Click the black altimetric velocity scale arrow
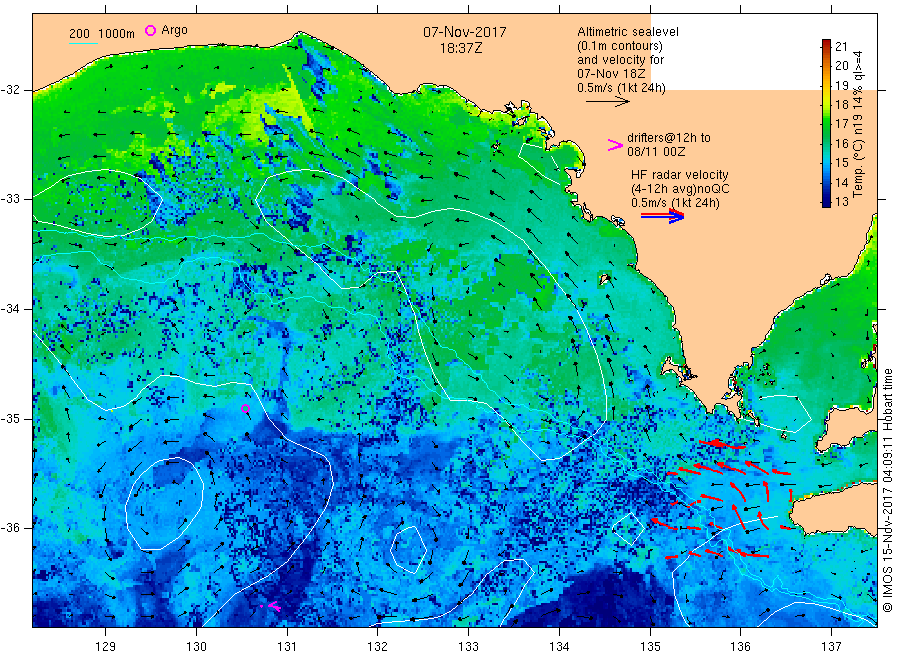 607,102
